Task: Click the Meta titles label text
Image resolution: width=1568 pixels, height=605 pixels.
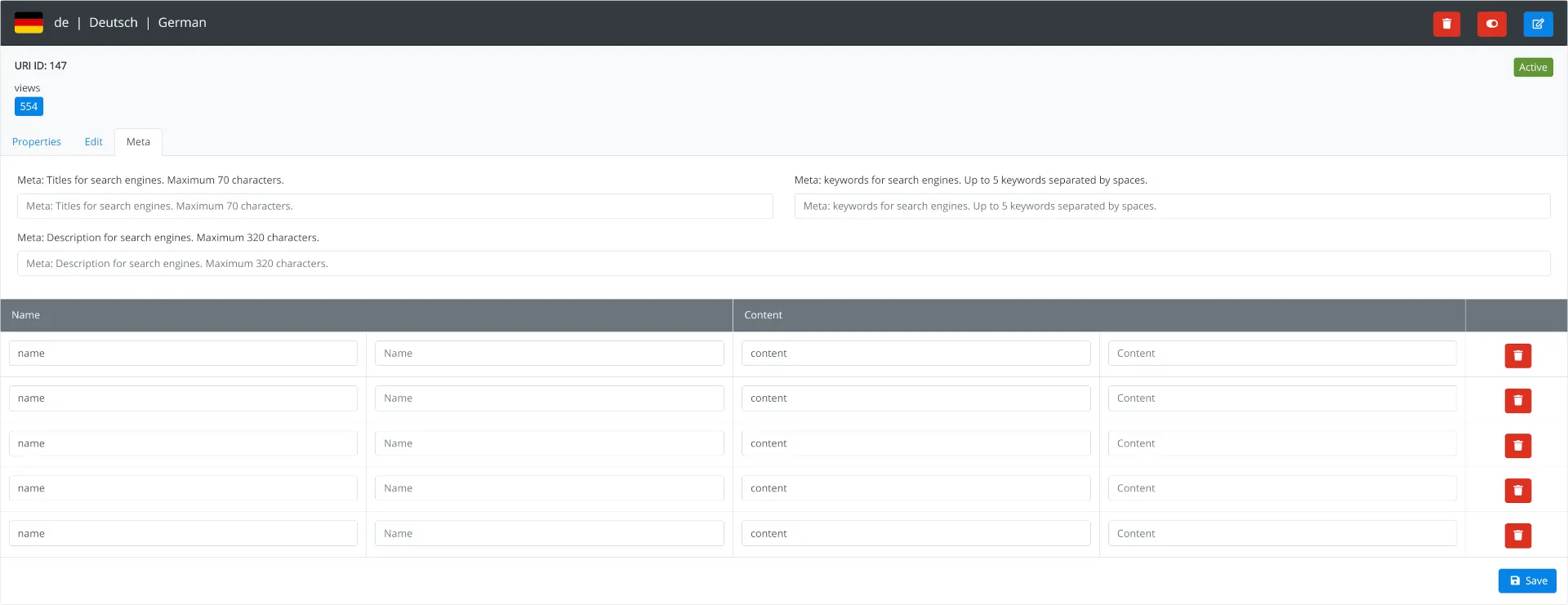Action: (x=150, y=180)
